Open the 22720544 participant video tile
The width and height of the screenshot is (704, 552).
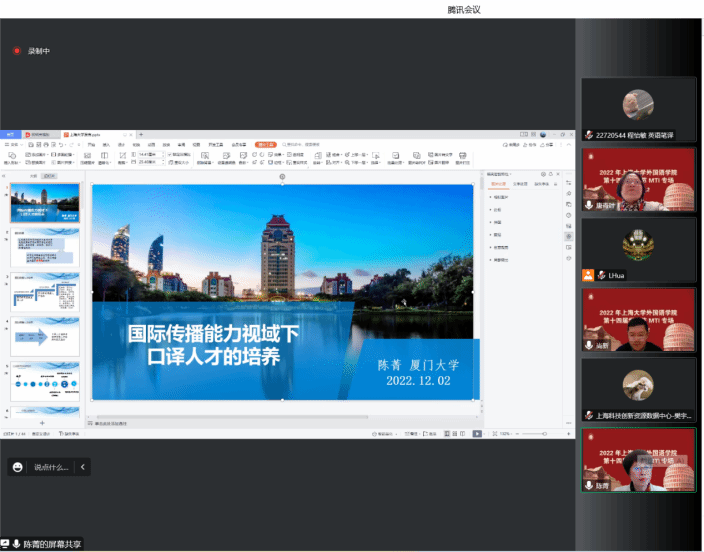coord(639,108)
